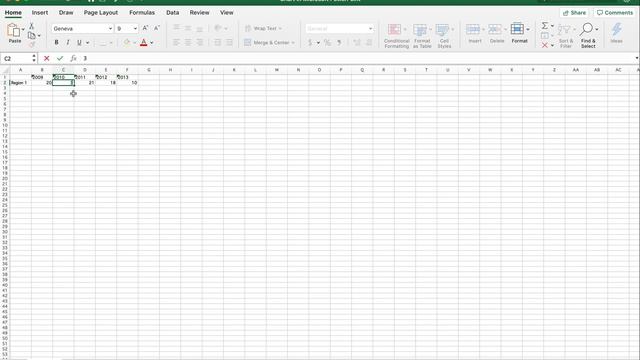Click the Clear red X icon
The width and height of the screenshot is (640, 360).
(544, 45)
